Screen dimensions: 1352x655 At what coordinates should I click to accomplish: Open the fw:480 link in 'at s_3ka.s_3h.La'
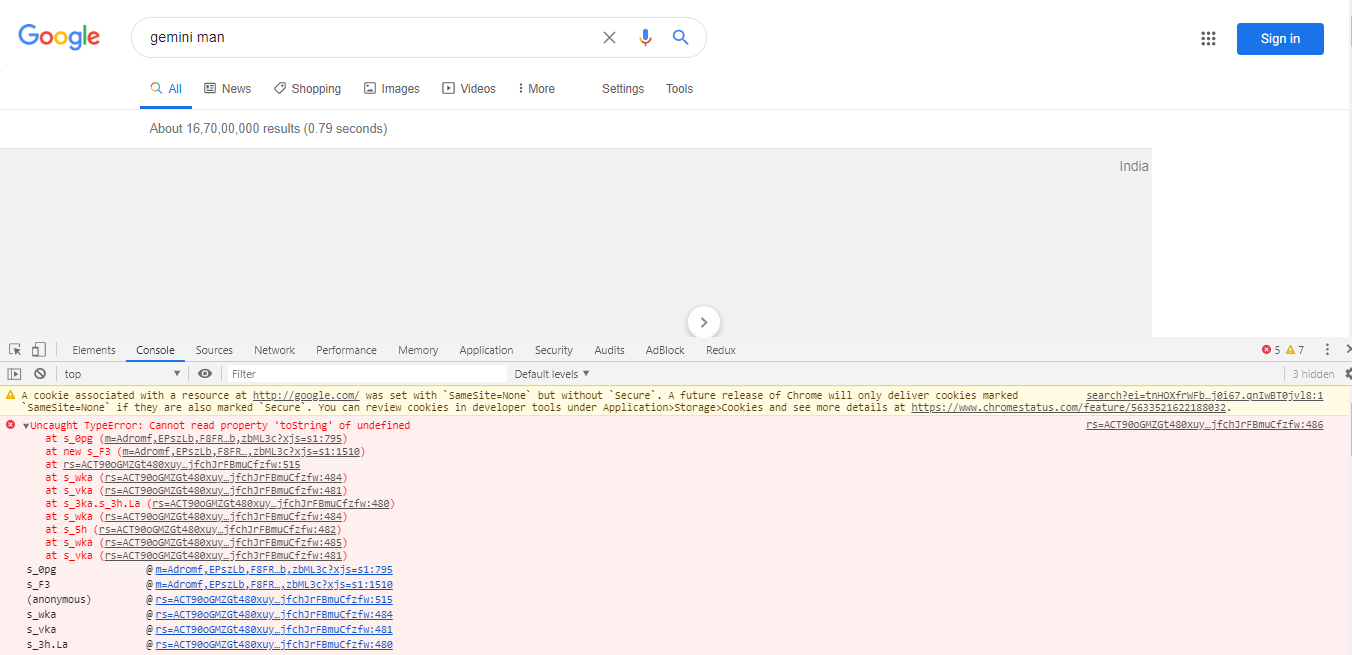(270, 504)
